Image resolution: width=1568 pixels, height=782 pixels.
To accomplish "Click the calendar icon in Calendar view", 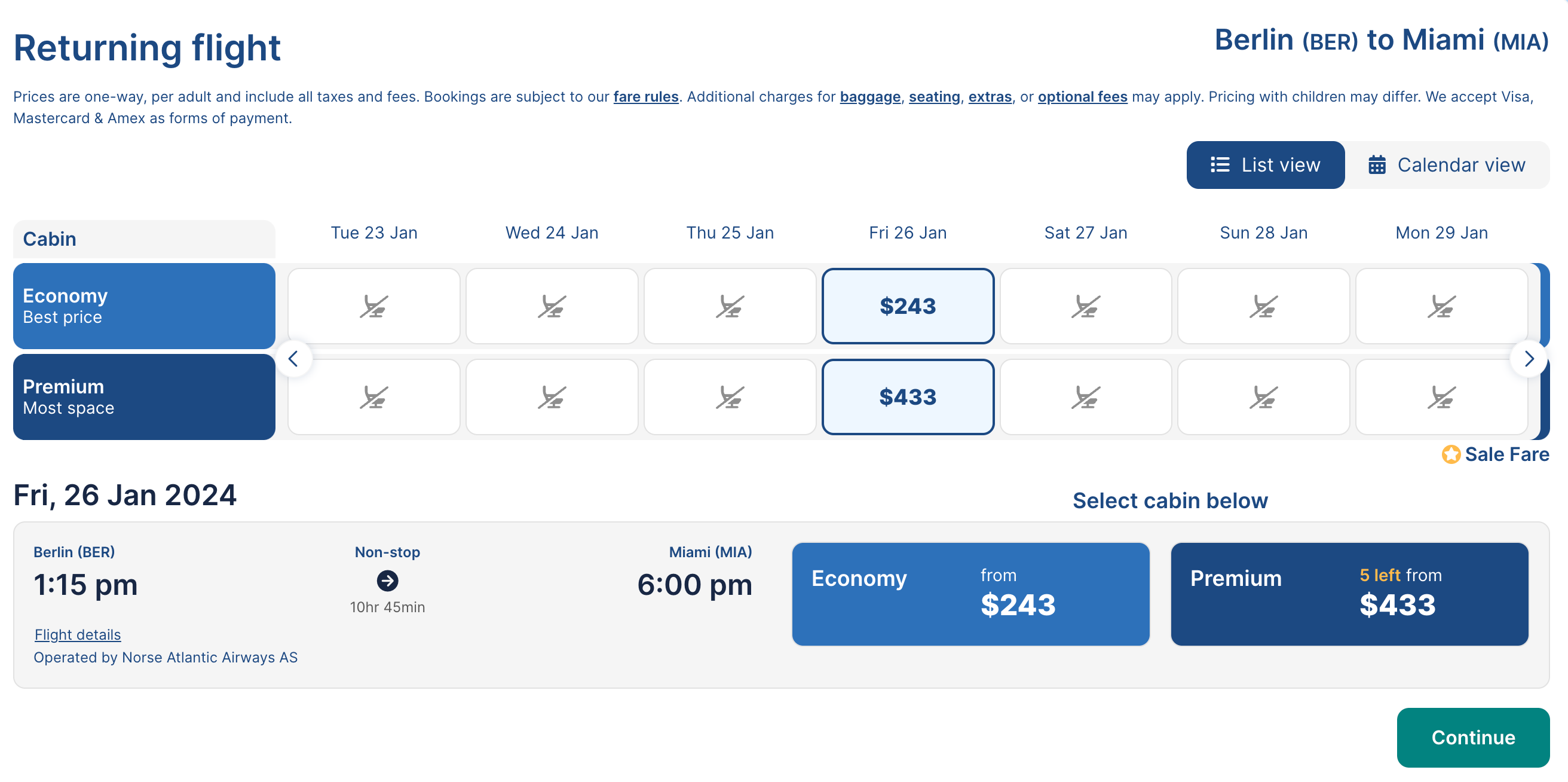I will point(1377,165).
